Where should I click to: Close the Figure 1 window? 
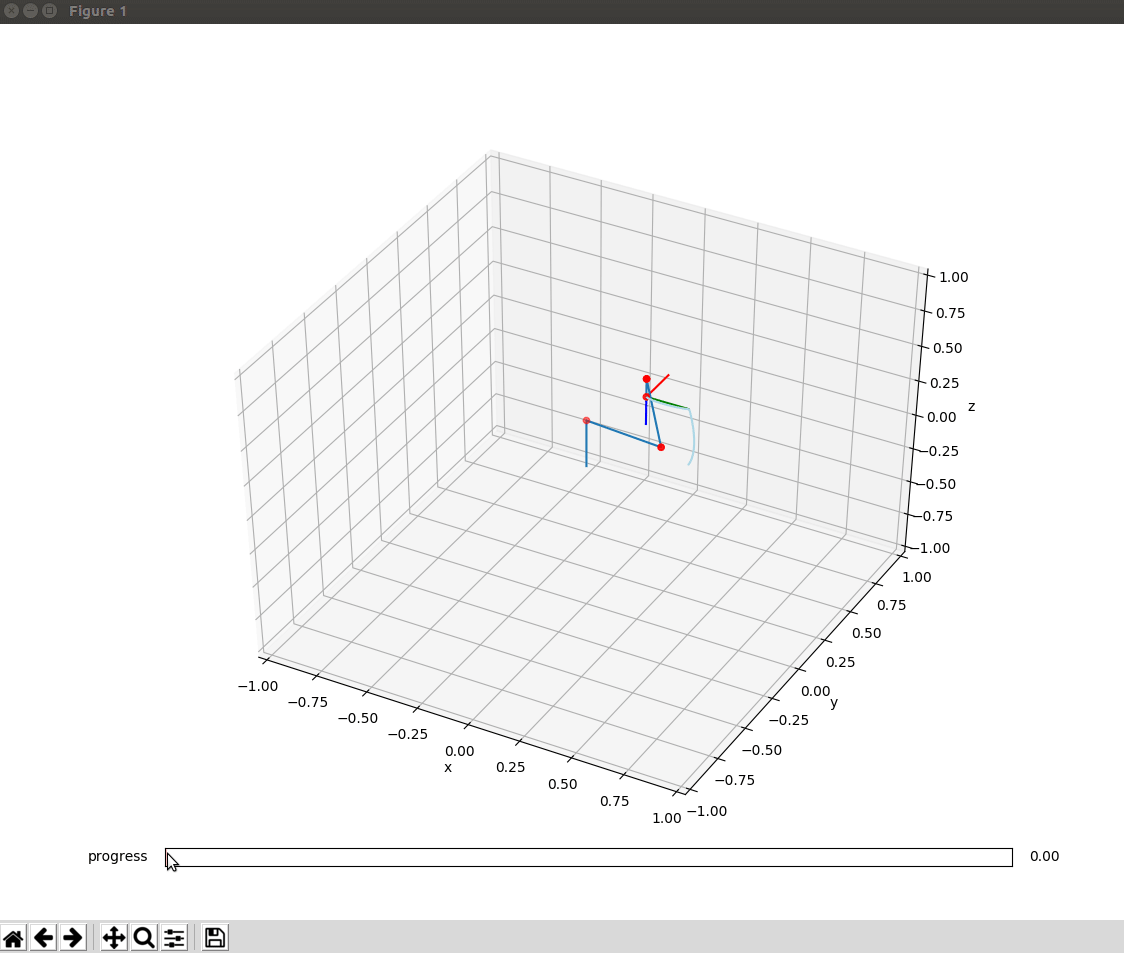pos(12,11)
